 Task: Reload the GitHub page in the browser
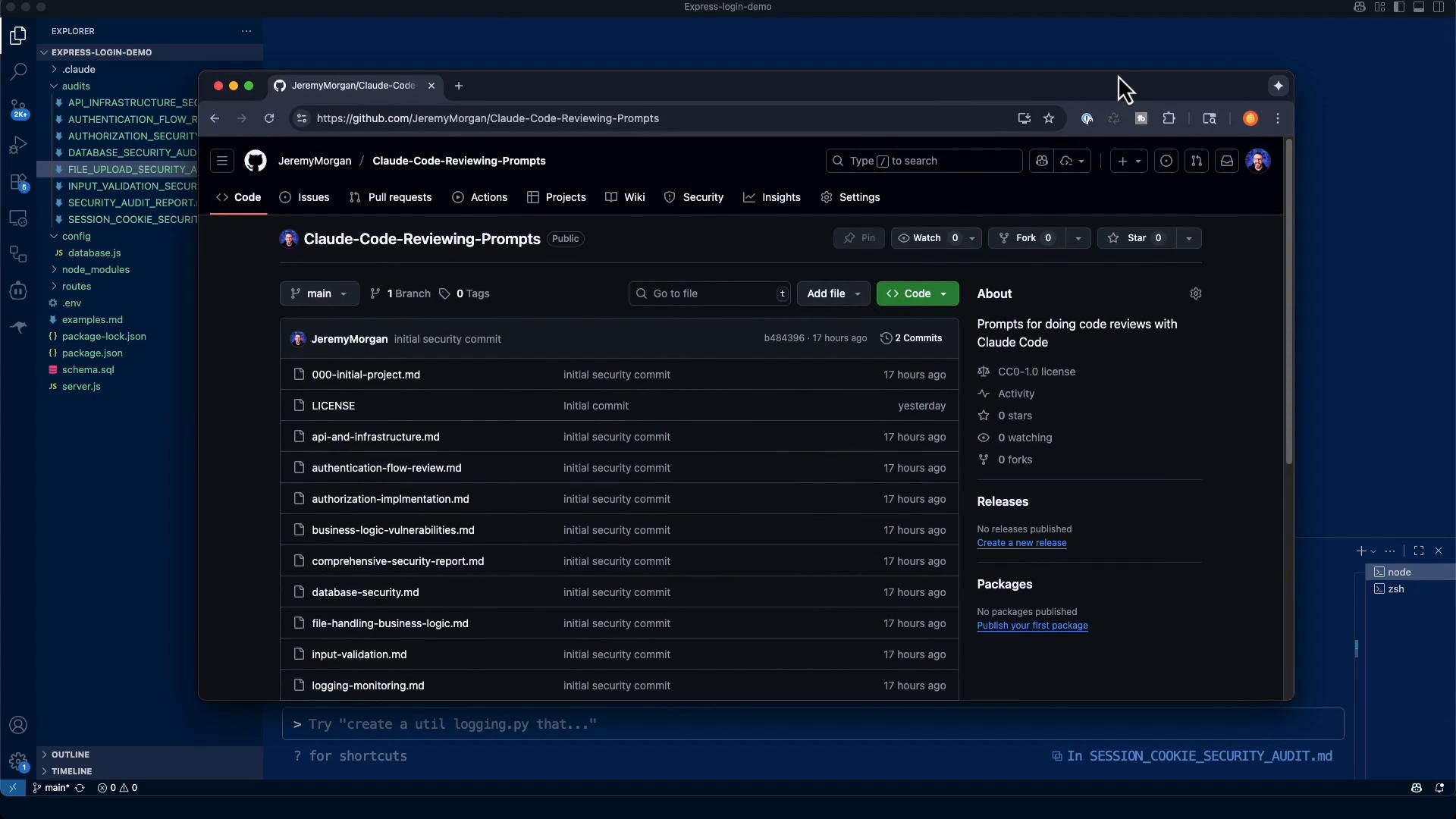[269, 118]
